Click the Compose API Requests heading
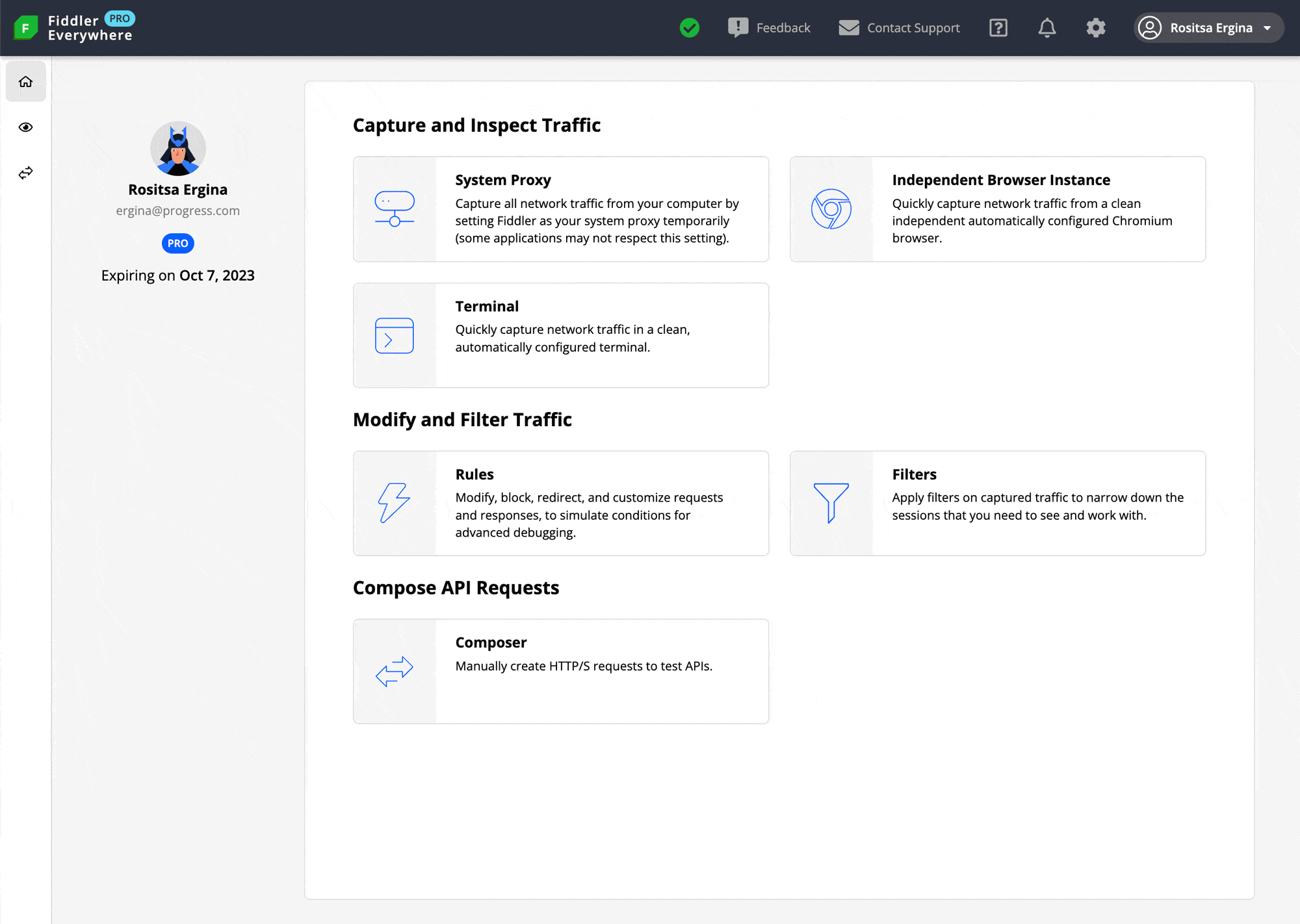This screenshot has width=1300, height=924. click(x=456, y=588)
